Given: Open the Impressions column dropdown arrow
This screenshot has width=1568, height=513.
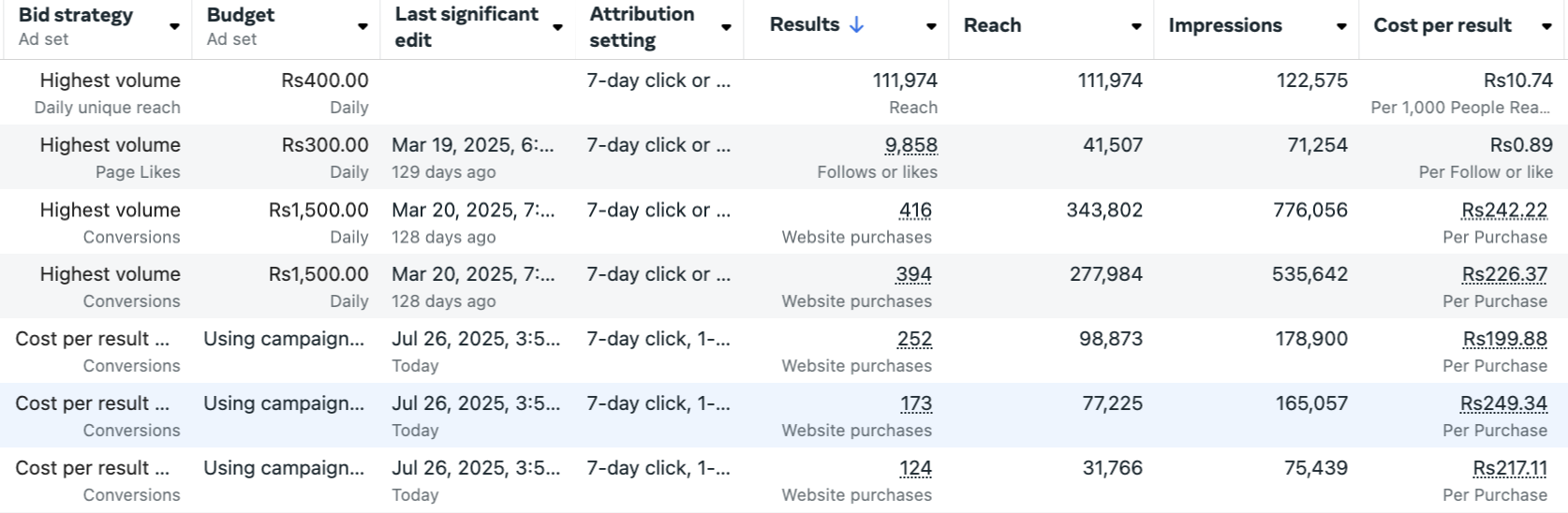Looking at the screenshot, I should 1341,26.
